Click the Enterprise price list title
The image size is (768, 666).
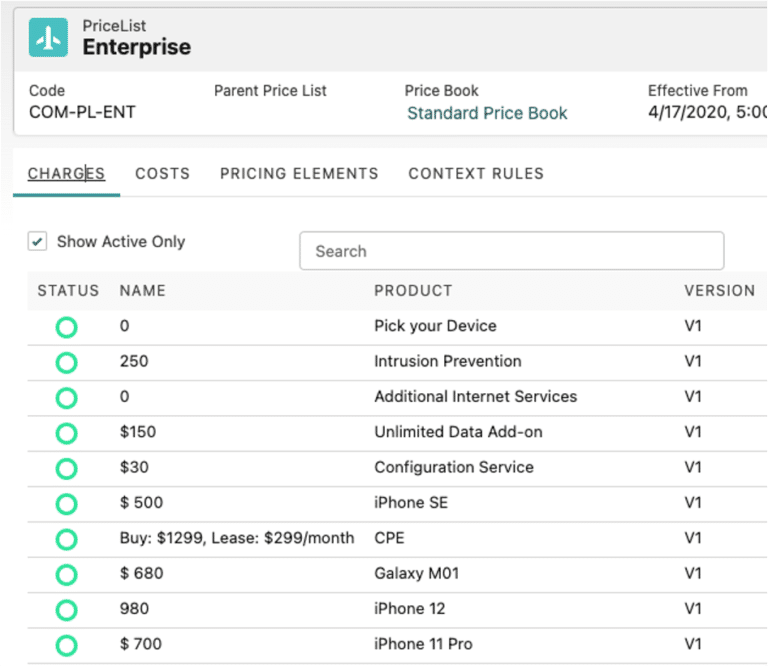(137, 47)
